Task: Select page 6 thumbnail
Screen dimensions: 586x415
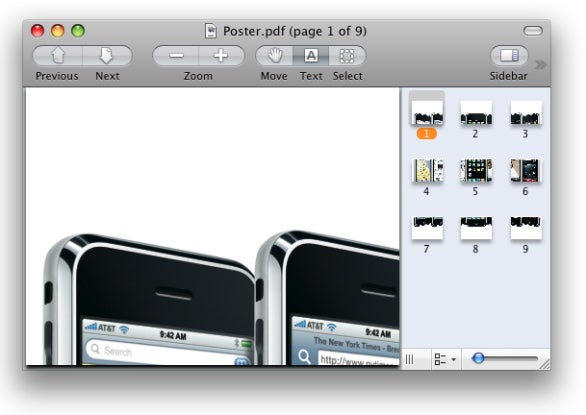Action: tap(526, 170)
